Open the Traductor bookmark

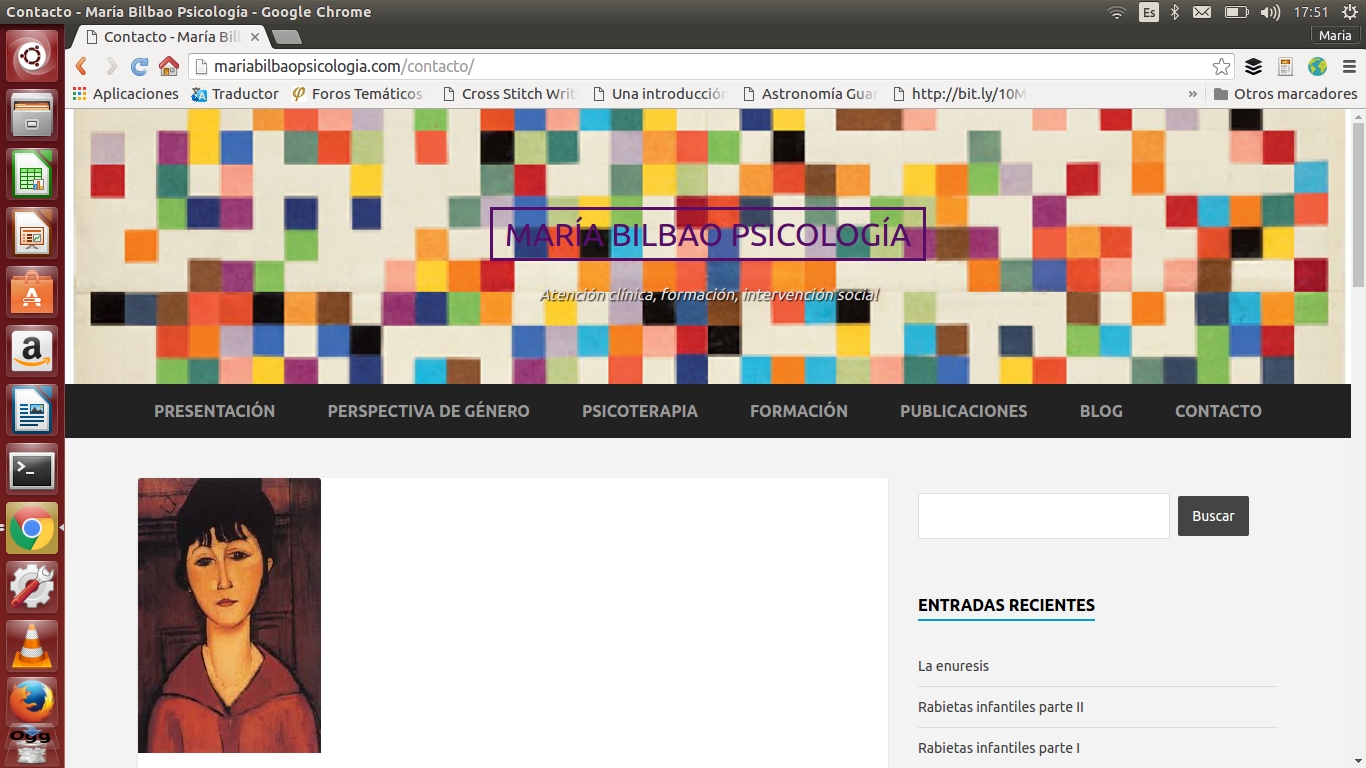[236, 94]
